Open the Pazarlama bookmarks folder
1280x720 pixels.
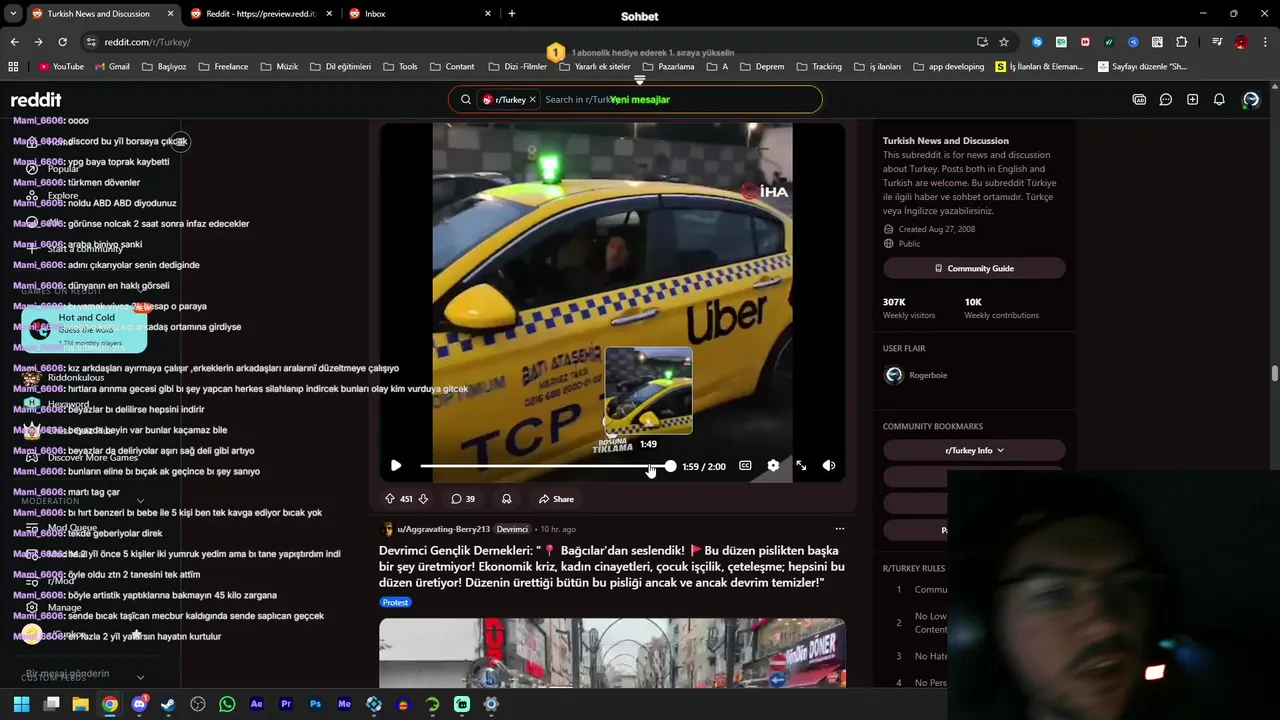tap(668, 67)
